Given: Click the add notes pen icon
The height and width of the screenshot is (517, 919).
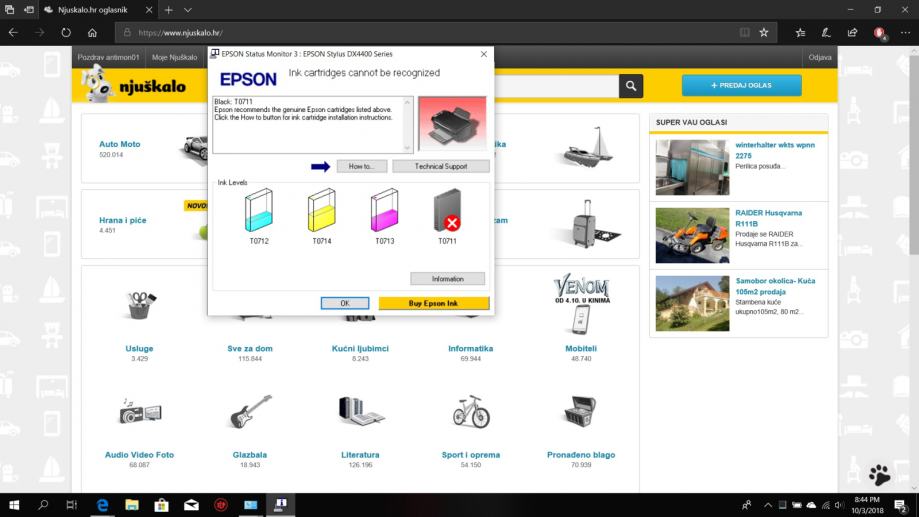Looking at the screenshot, I should coord(826,33).
